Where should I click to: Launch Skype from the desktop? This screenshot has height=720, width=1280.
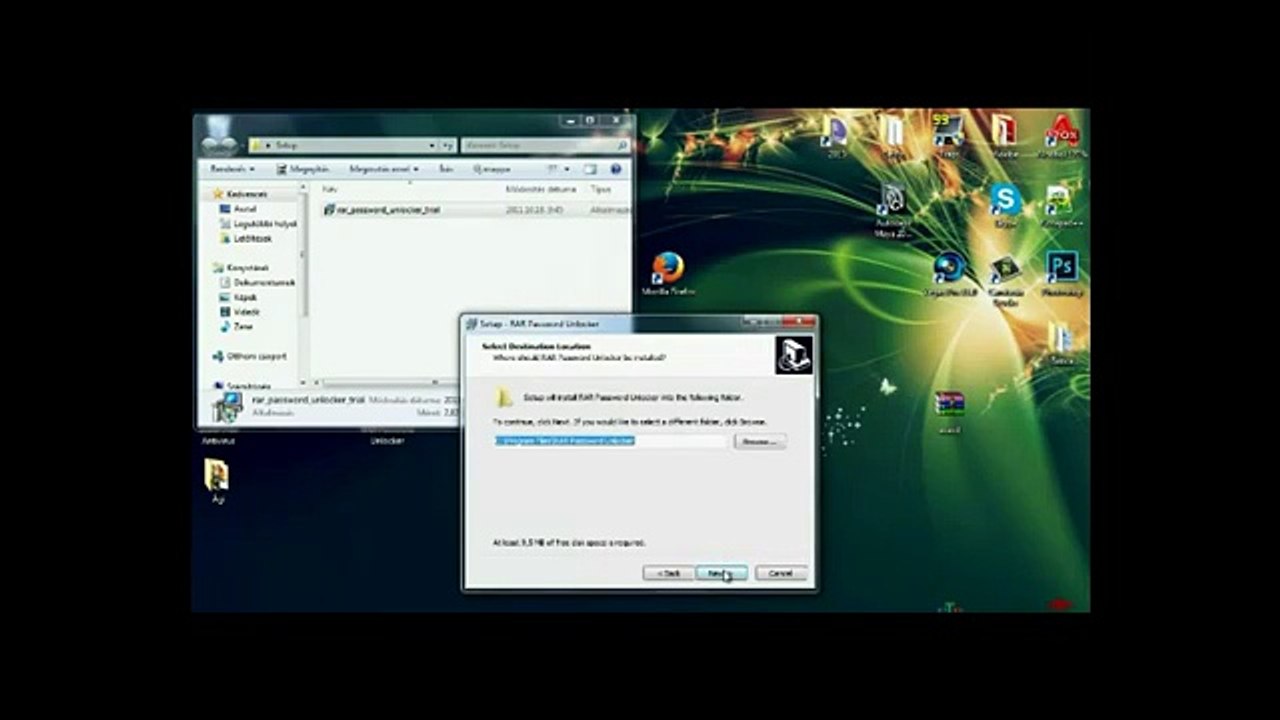pos(1005,204)
